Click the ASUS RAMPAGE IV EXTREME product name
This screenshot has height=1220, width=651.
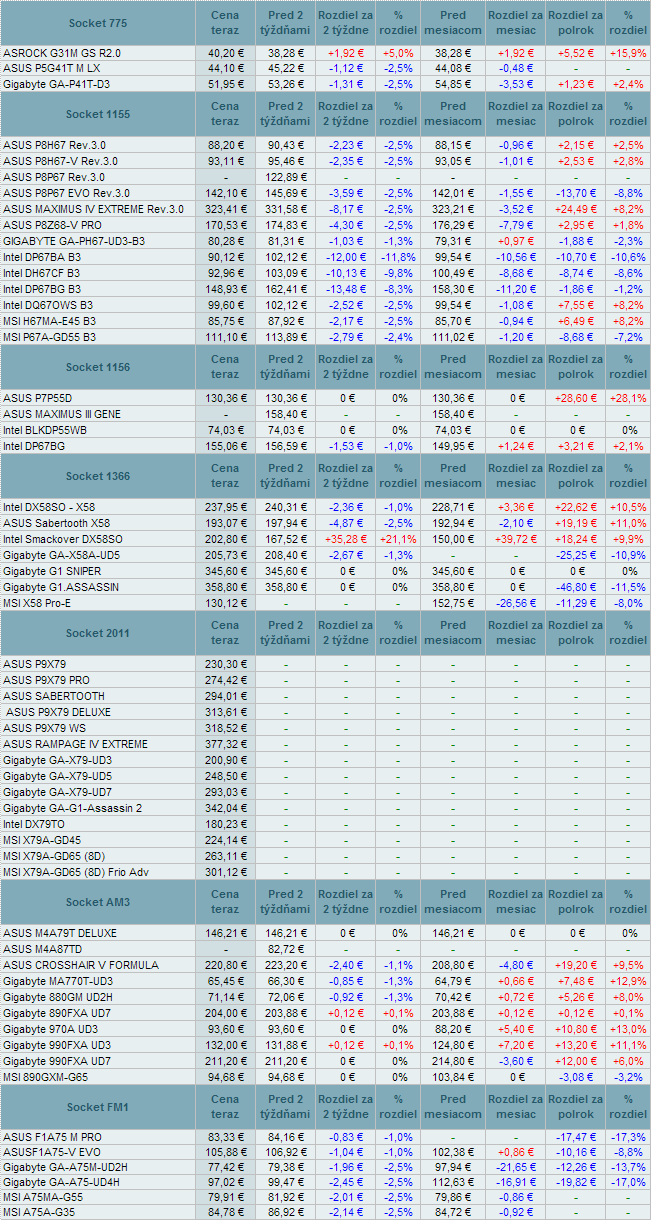[75, 744]
